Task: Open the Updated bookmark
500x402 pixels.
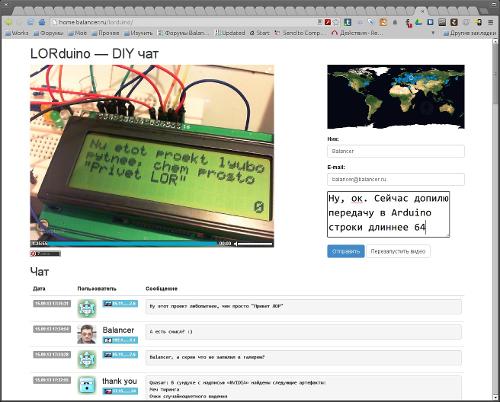Action: [230, 33]
